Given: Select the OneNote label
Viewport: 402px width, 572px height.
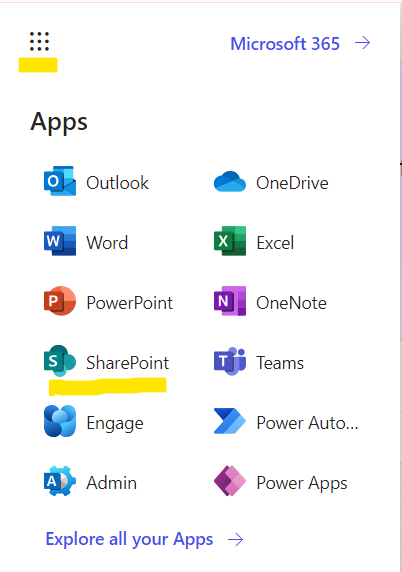Looking at the screenshot, I should [291, 303].
